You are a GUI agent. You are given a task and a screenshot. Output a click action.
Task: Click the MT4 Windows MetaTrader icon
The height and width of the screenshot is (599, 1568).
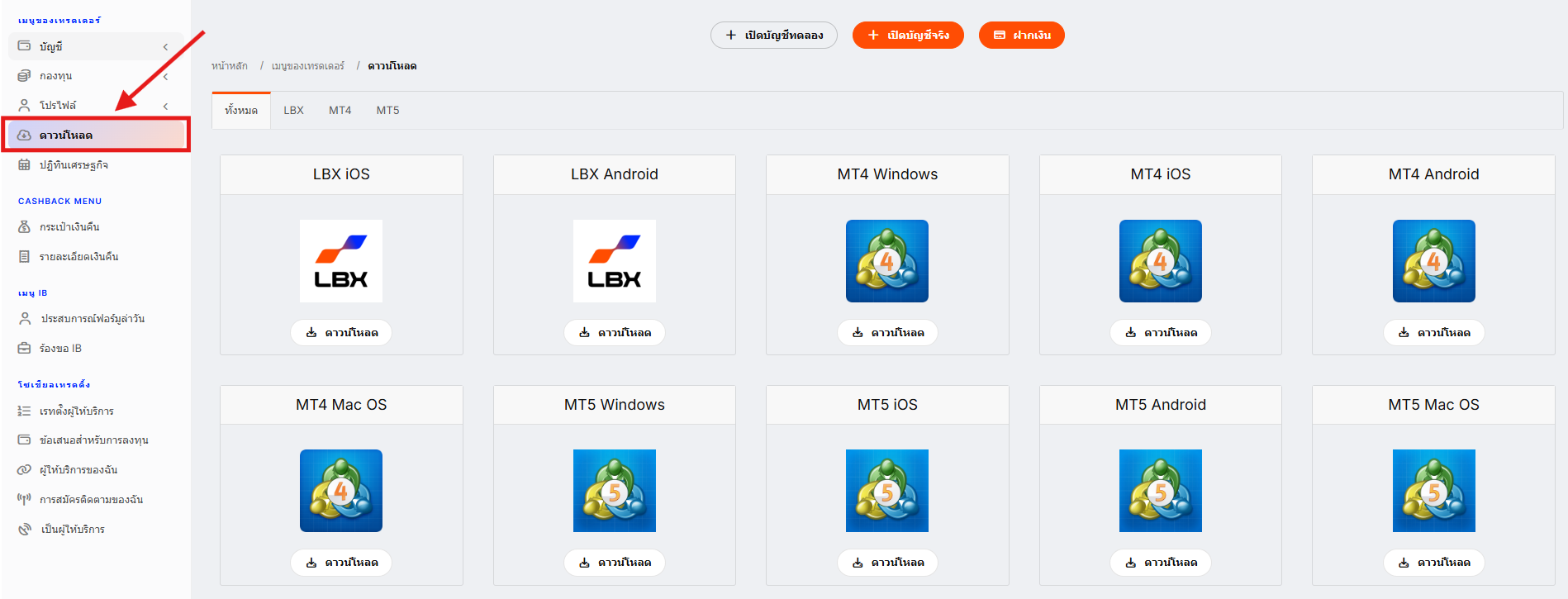[887, 261]
